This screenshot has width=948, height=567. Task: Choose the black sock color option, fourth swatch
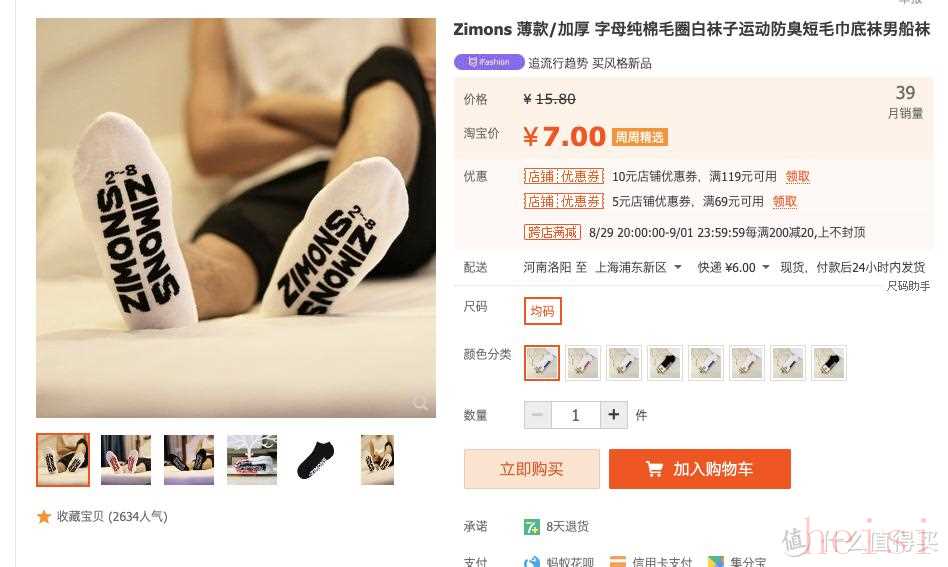(665, 363)
